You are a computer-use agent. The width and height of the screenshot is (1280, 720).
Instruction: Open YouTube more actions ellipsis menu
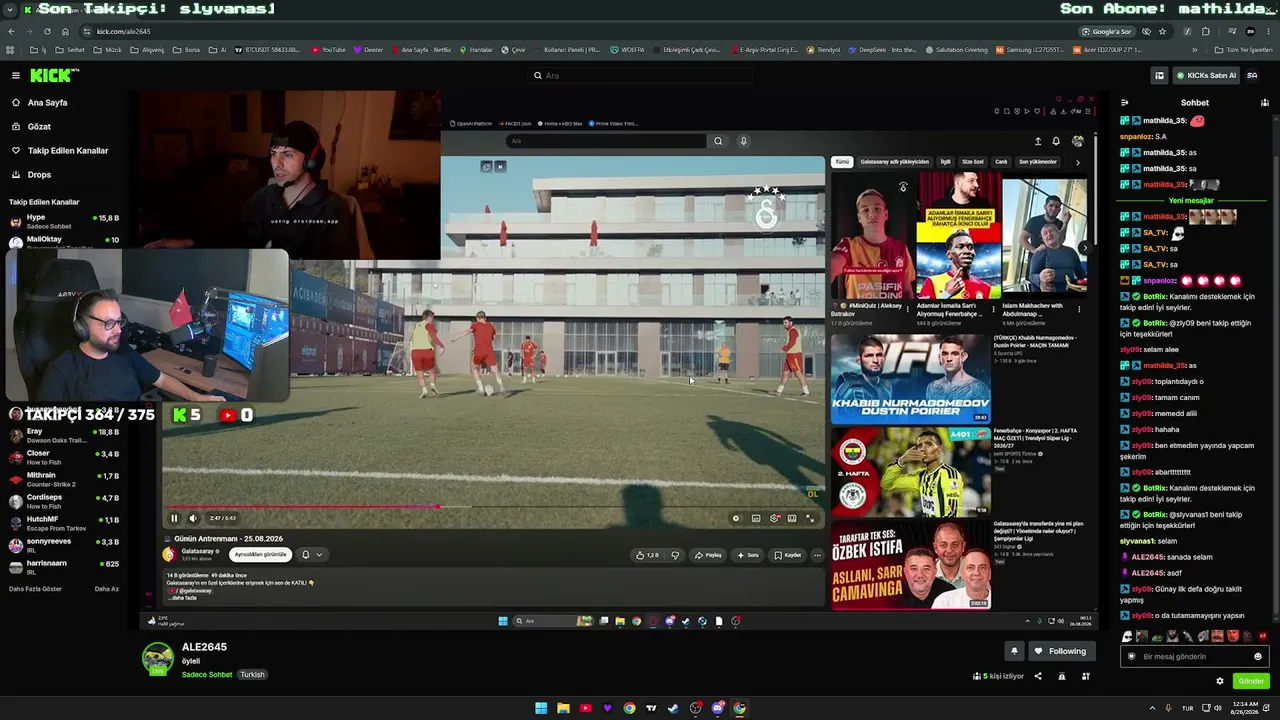point(817,555)
